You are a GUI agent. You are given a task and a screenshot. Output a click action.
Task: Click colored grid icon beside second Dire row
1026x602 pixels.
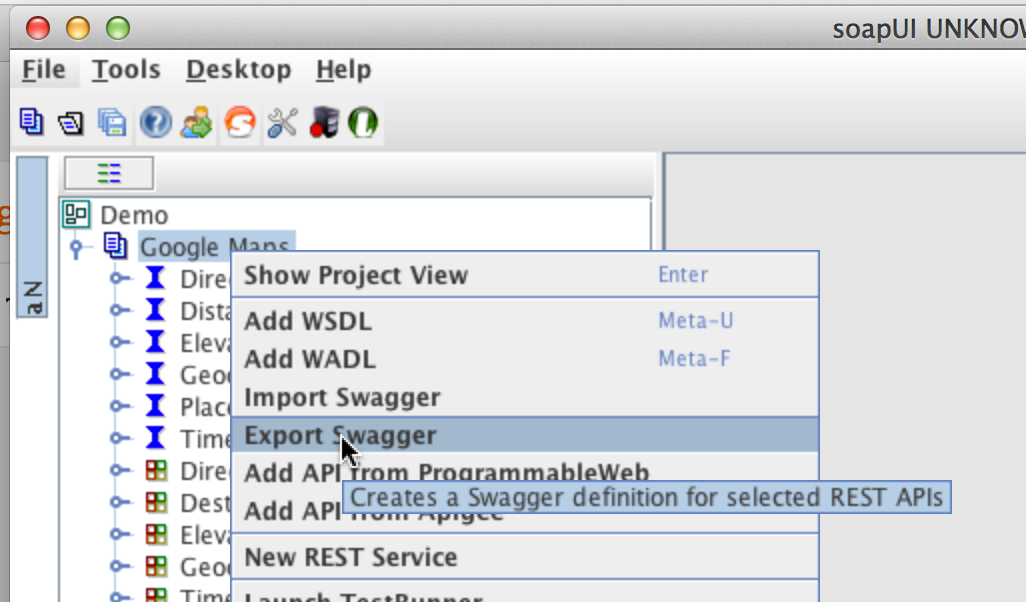tap(156, 470)
